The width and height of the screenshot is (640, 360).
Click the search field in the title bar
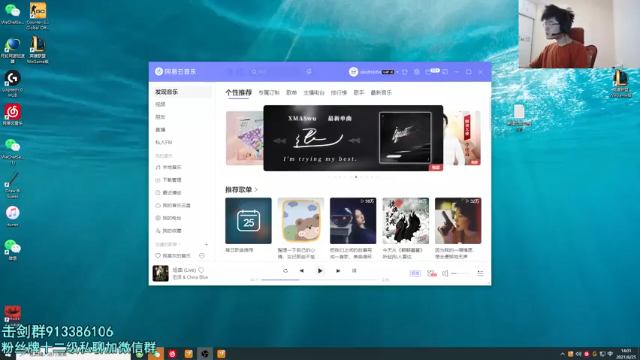pyautogui.click(x=276, y=72)
